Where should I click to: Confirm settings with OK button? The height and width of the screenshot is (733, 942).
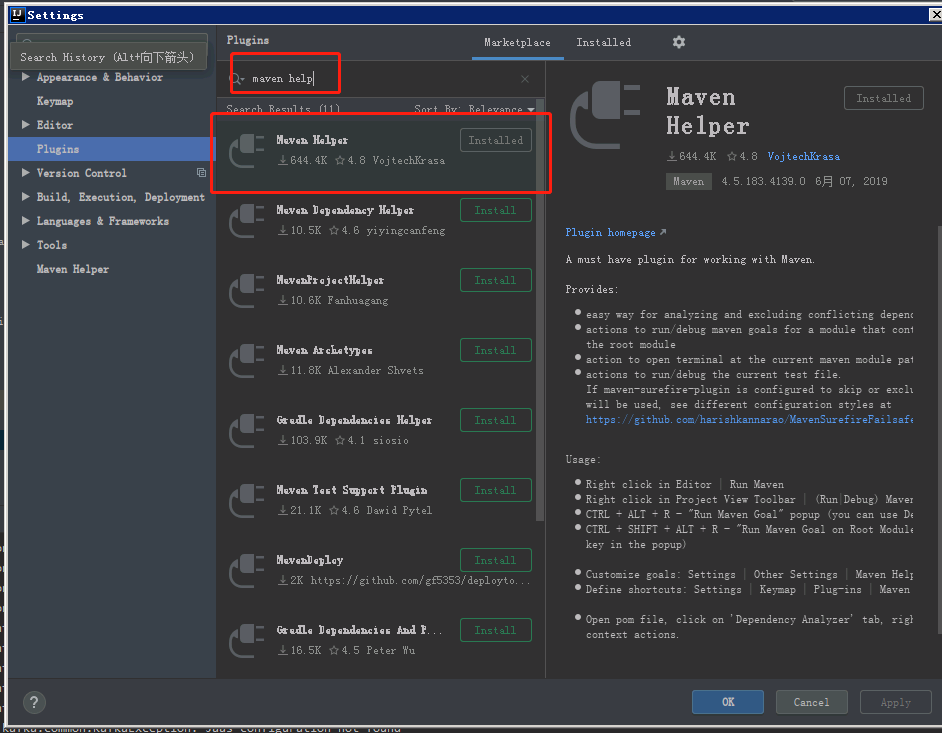coord(728,702)
